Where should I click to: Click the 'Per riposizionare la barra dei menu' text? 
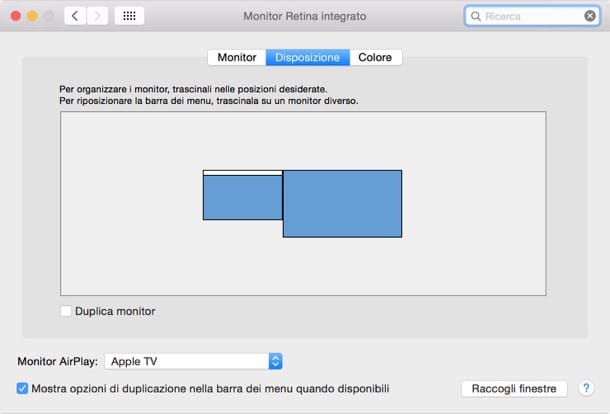(209, 101)
